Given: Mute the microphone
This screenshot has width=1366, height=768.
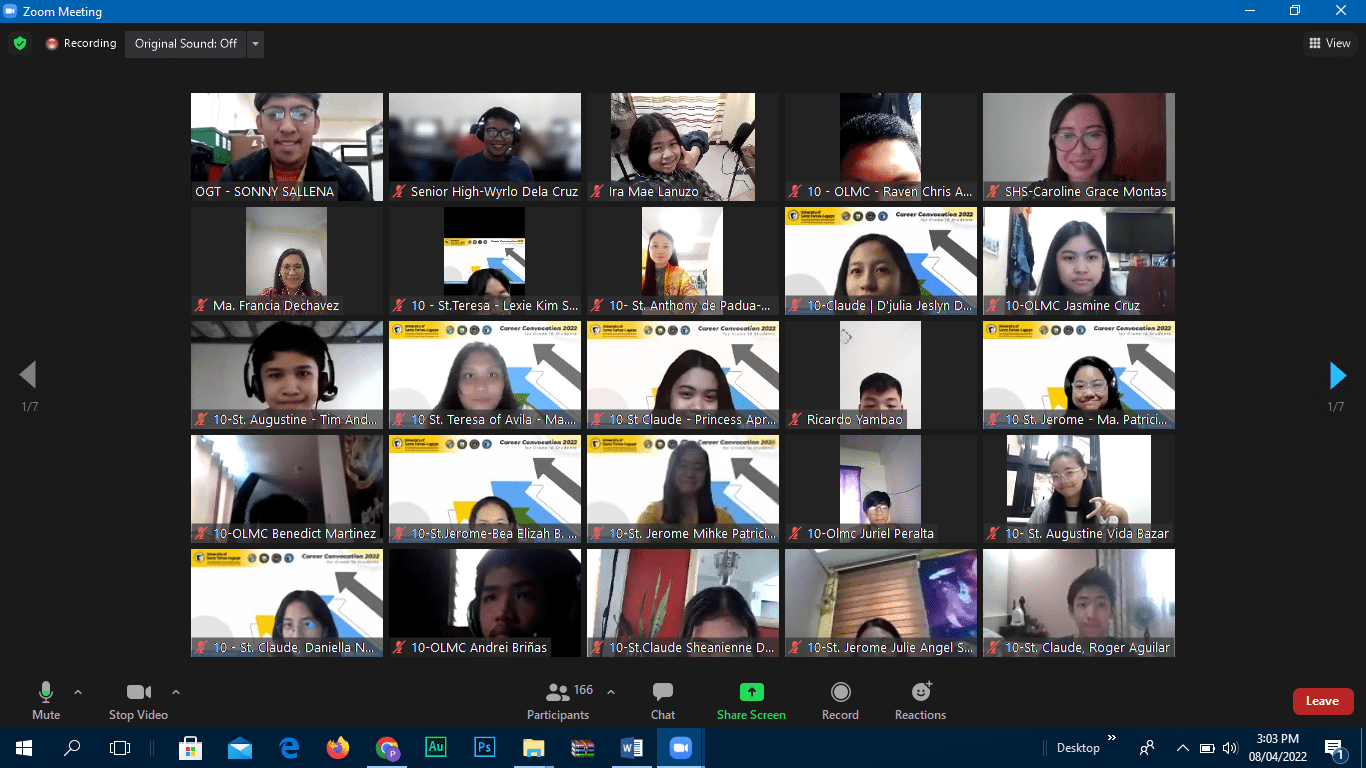Looking at the screenshot, I should (x=46, y=700).
